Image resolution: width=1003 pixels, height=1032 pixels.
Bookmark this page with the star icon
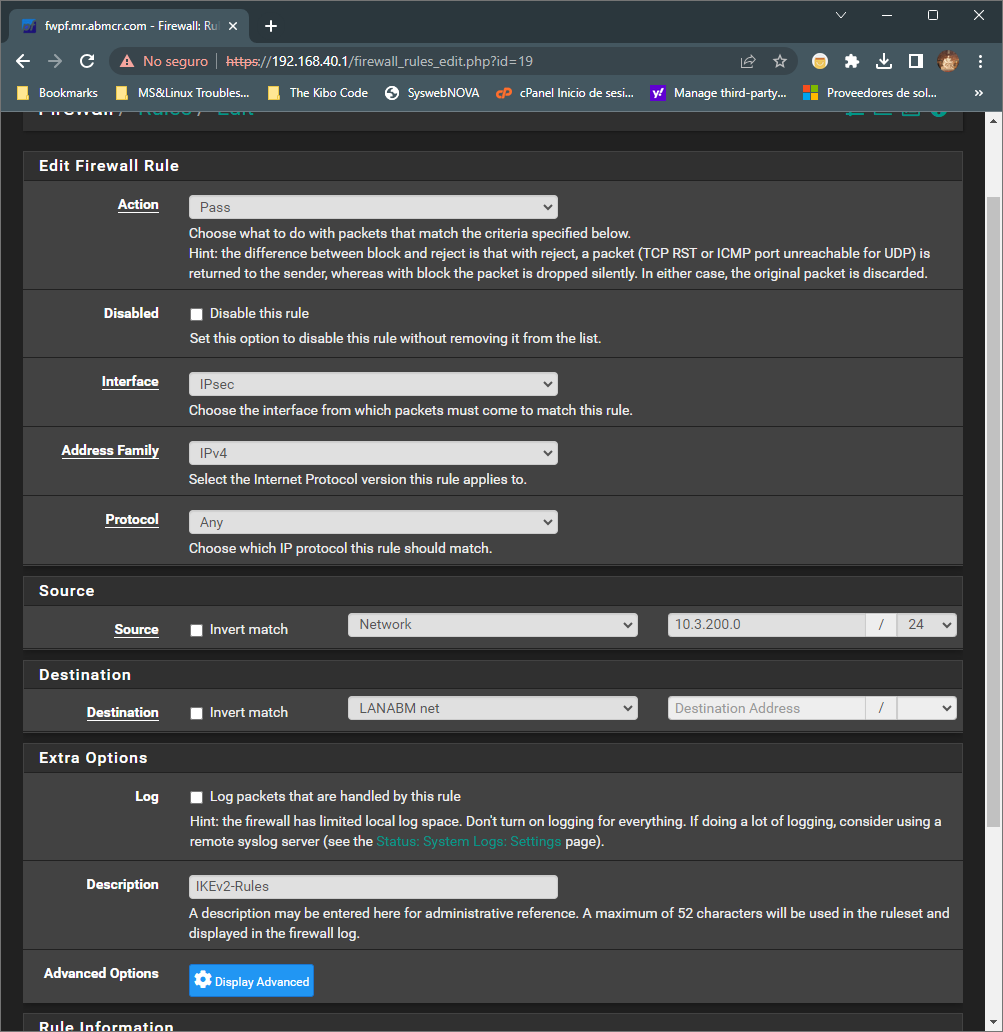[x=780, y=61]
